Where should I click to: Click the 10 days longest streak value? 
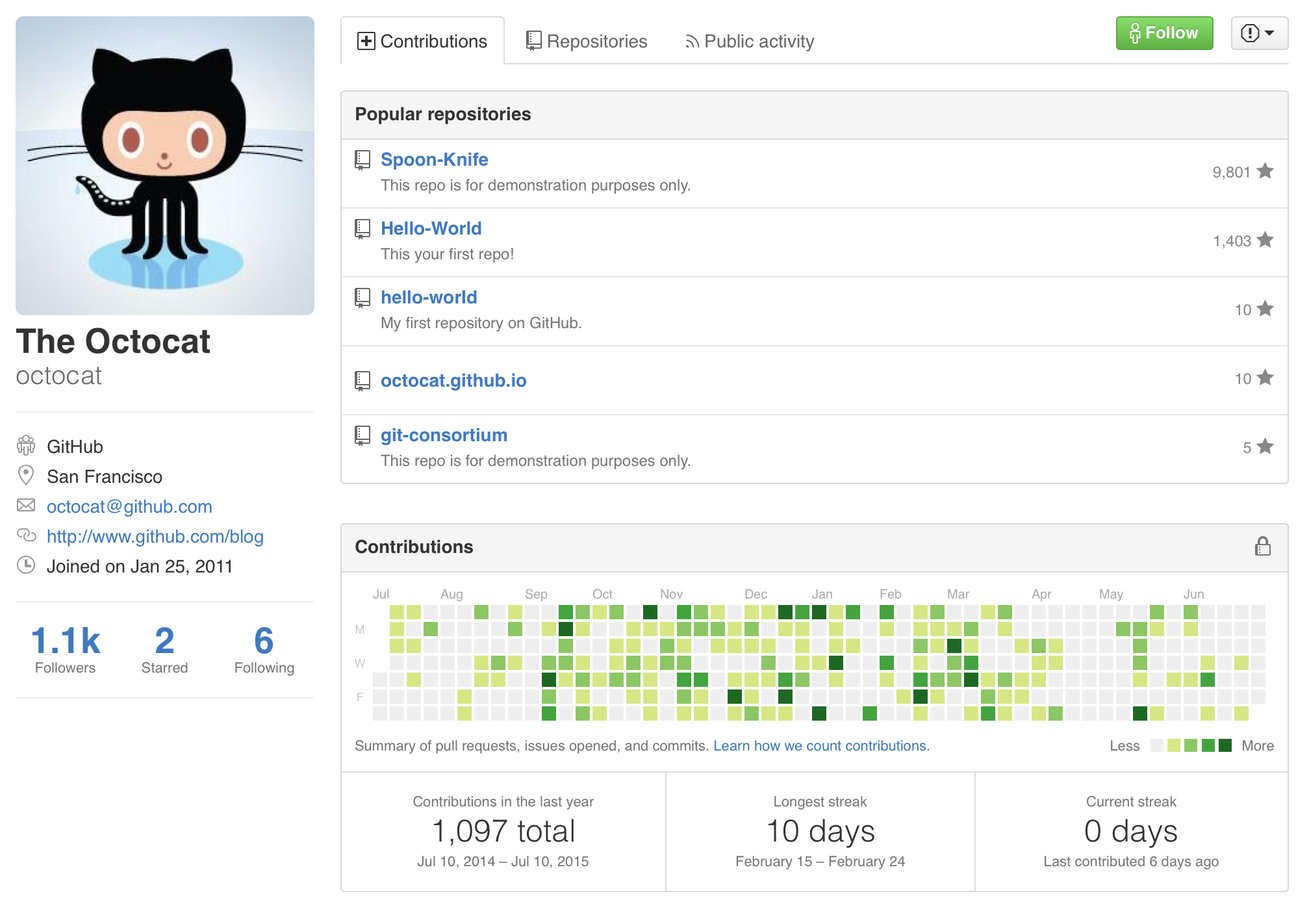tap(820, 831)
